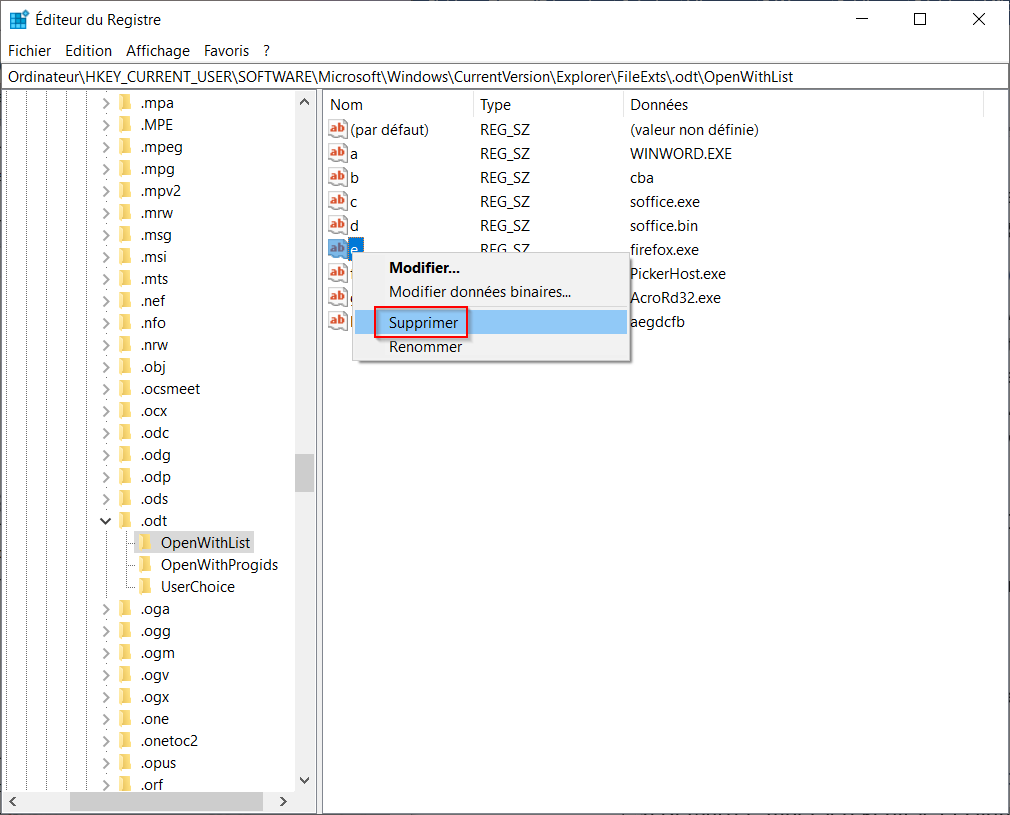
Task: Select the OpenWithList tree key
Action: 205,542
